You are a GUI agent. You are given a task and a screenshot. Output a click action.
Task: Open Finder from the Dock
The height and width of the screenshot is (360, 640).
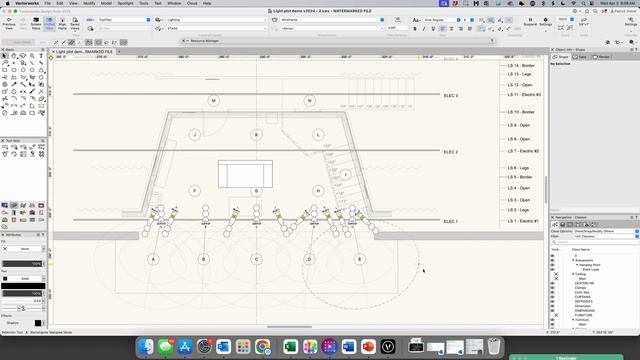[x=146, y=347]
